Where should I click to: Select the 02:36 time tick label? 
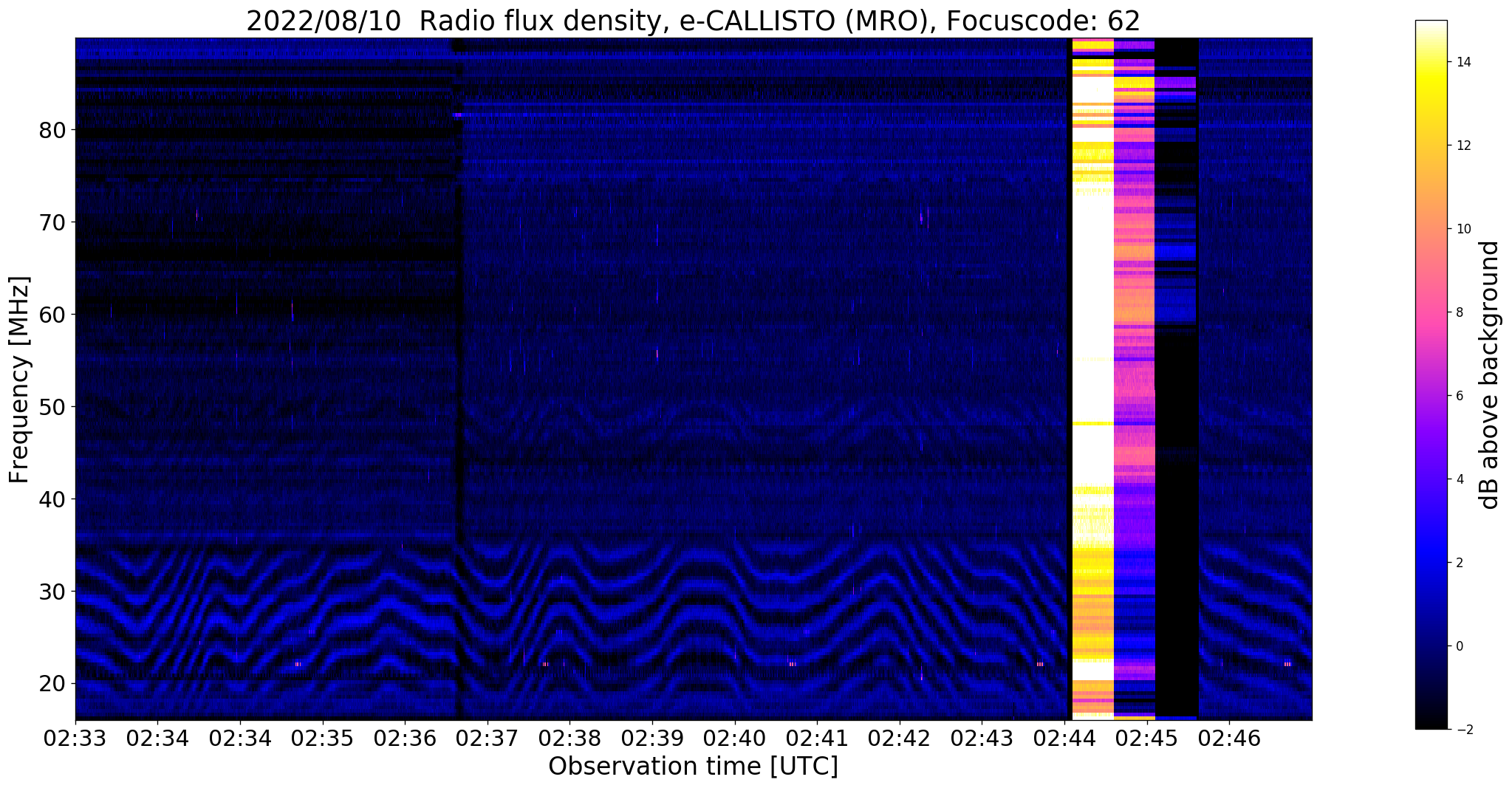pyautogui.click(x=405, y=738)
